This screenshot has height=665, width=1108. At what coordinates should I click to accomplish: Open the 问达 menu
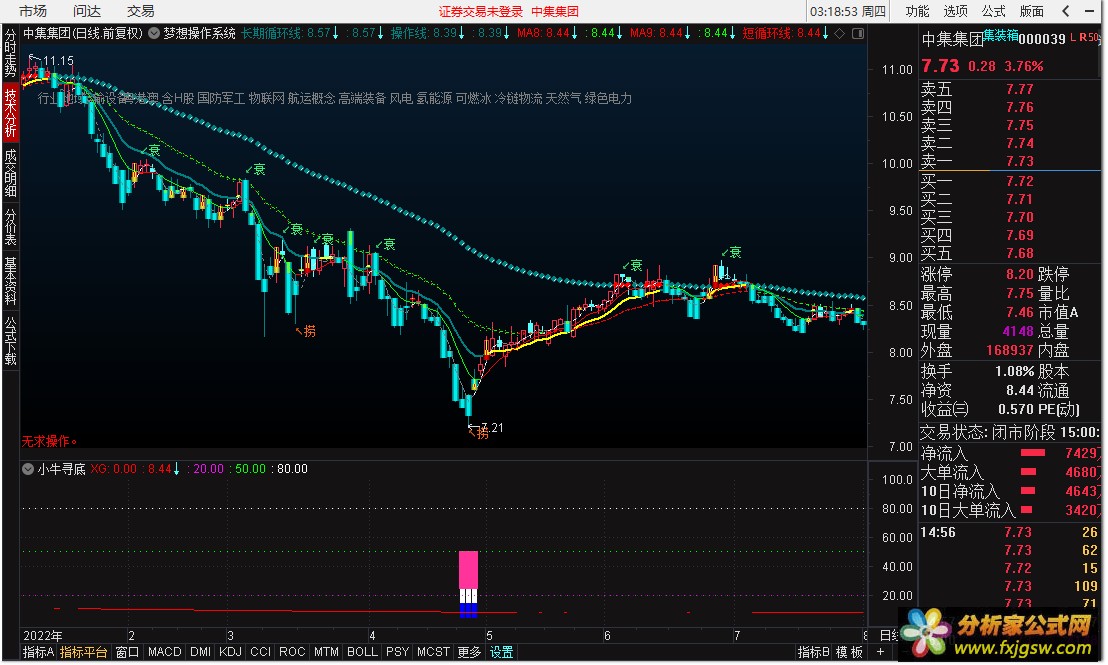[87, 11]
